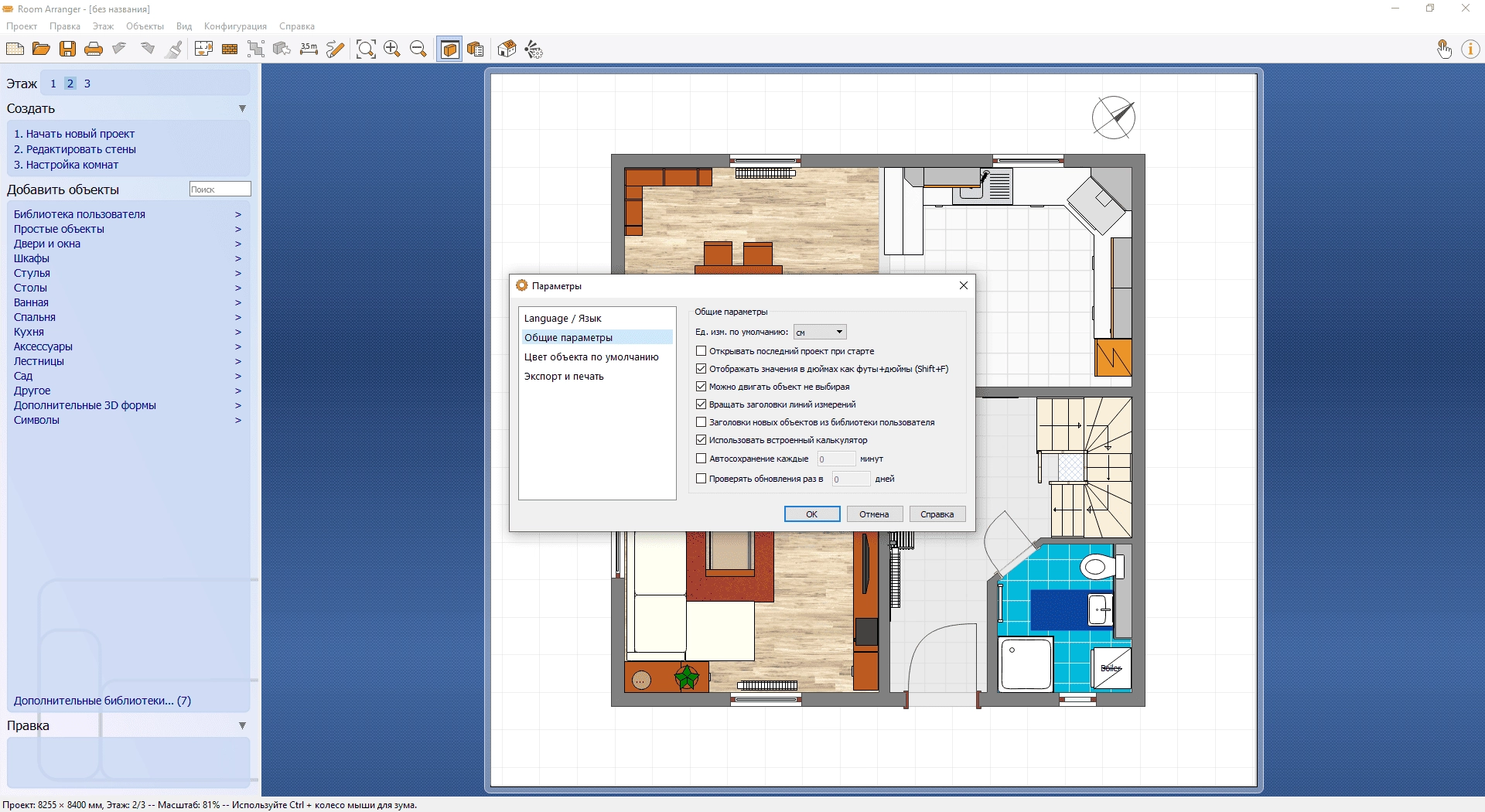Click the New project toolbar icon
Screen dimensions: 1485x812
click(15, 49)
